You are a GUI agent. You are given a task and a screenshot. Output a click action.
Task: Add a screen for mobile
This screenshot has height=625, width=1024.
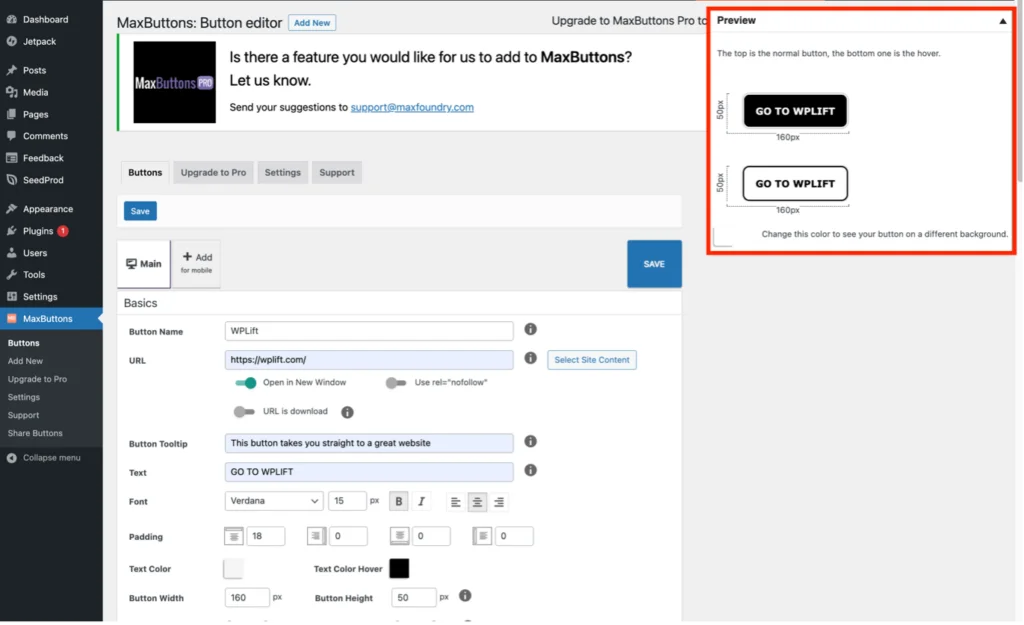[197, 263]
